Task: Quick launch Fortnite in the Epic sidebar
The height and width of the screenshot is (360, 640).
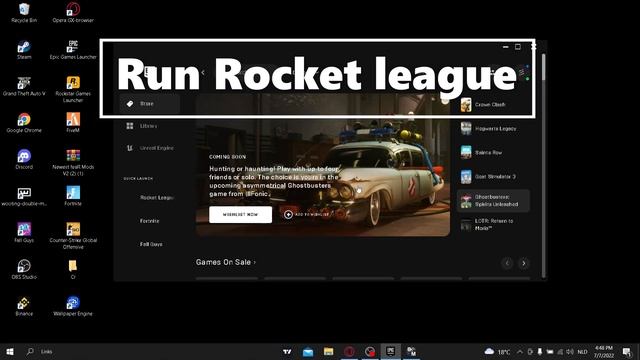Action: [x=149, y=221]
